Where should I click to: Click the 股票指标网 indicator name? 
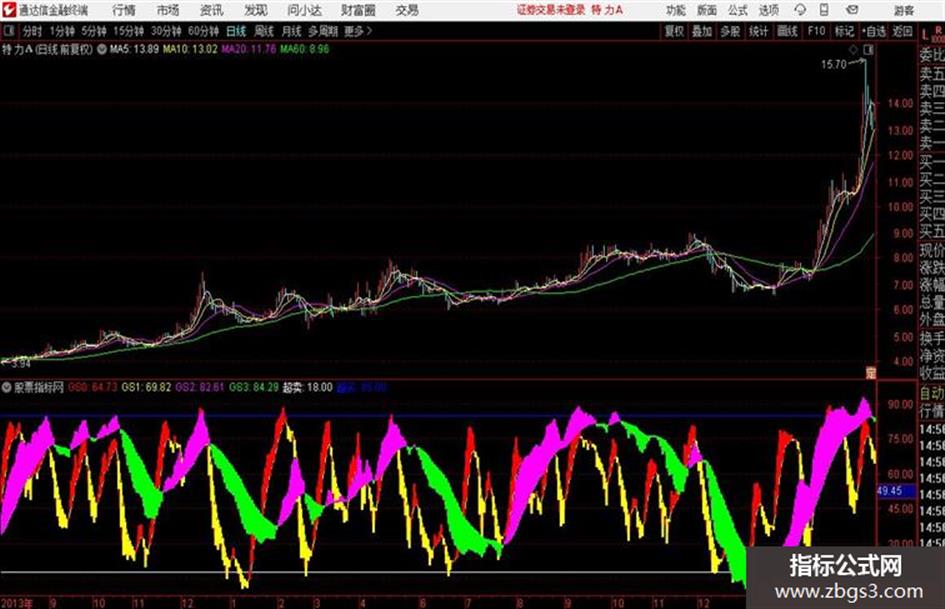coord(39,387)
